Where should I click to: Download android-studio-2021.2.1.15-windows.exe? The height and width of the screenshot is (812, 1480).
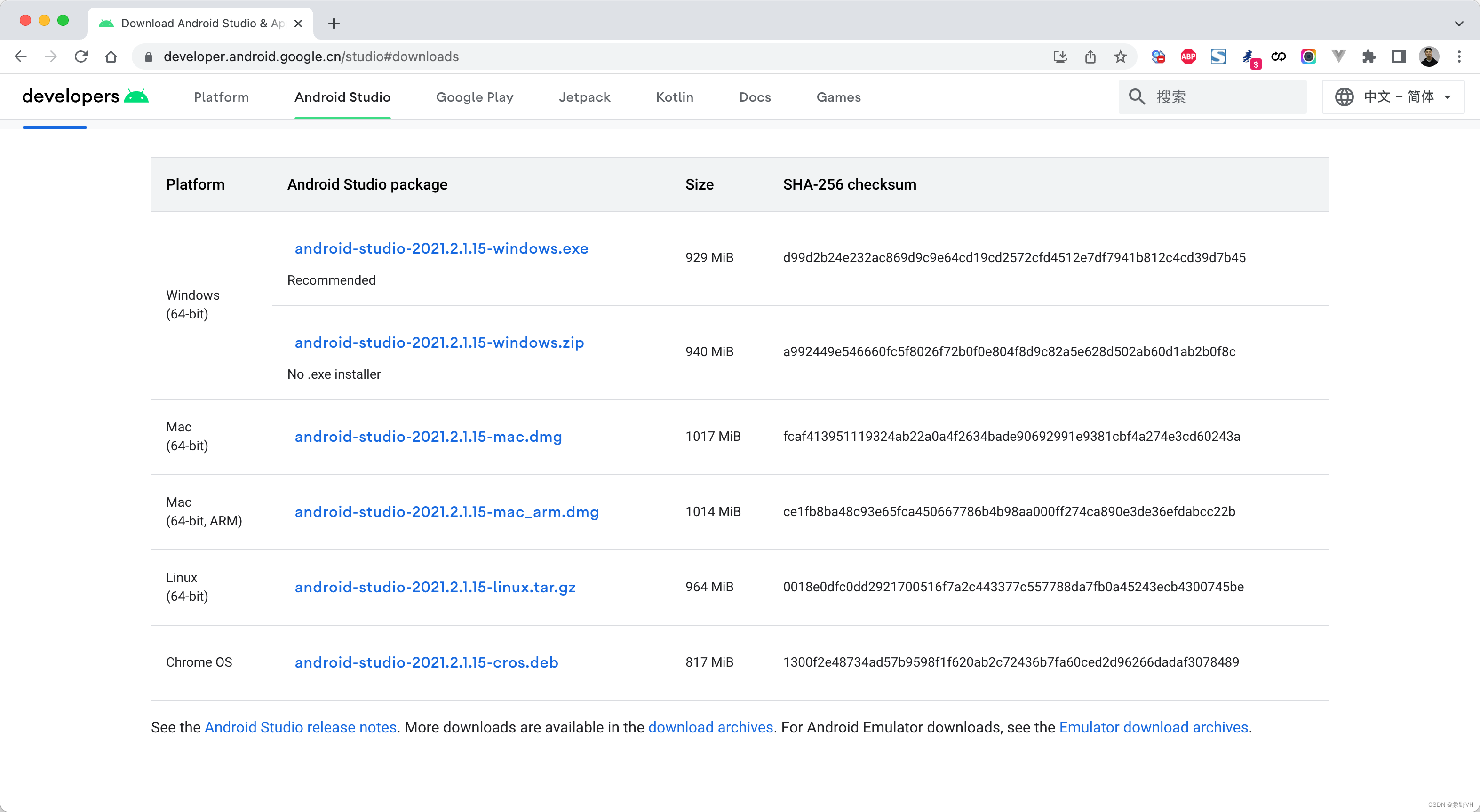click(441, 248)
